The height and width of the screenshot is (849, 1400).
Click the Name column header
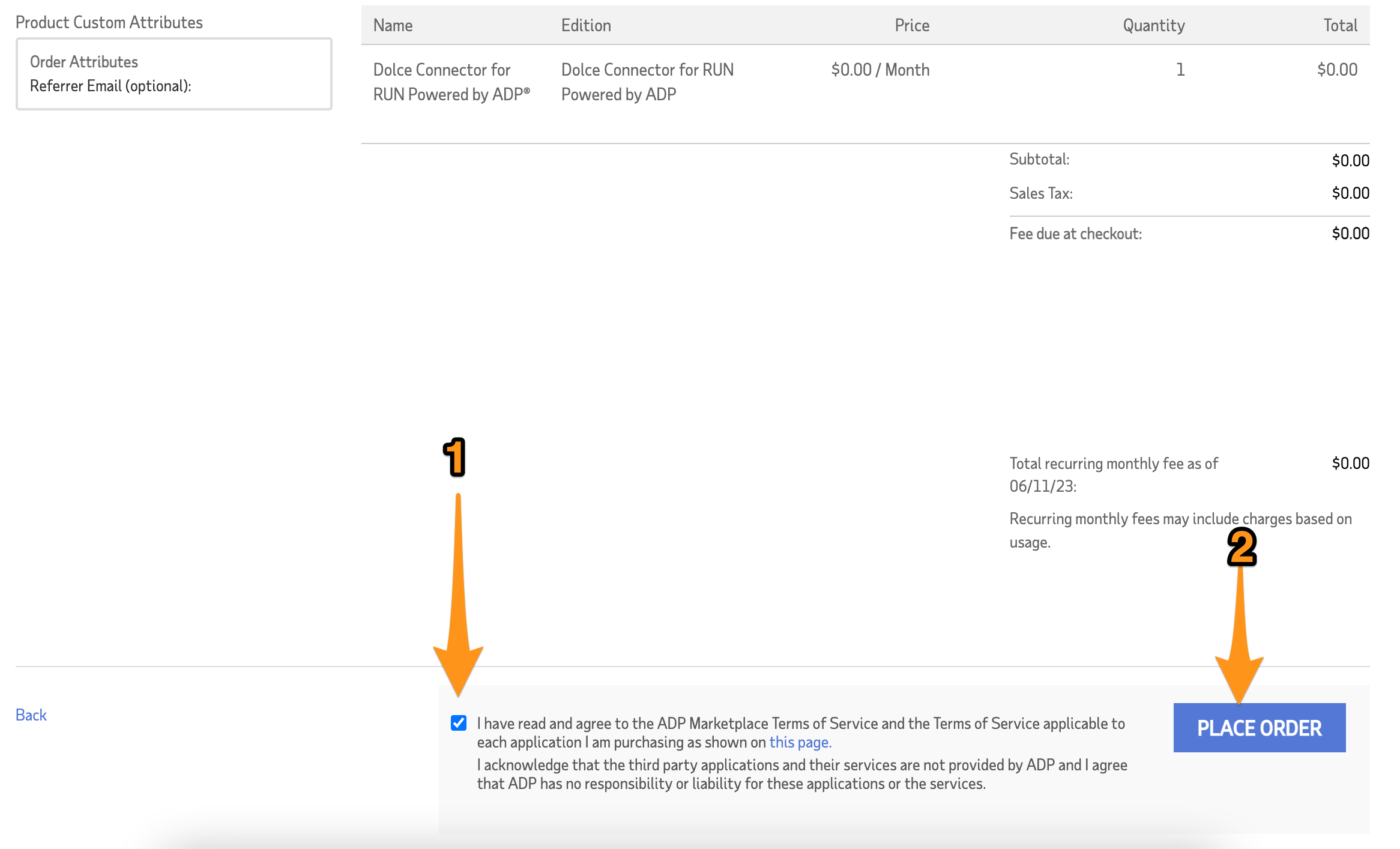[x=393, y=25]
